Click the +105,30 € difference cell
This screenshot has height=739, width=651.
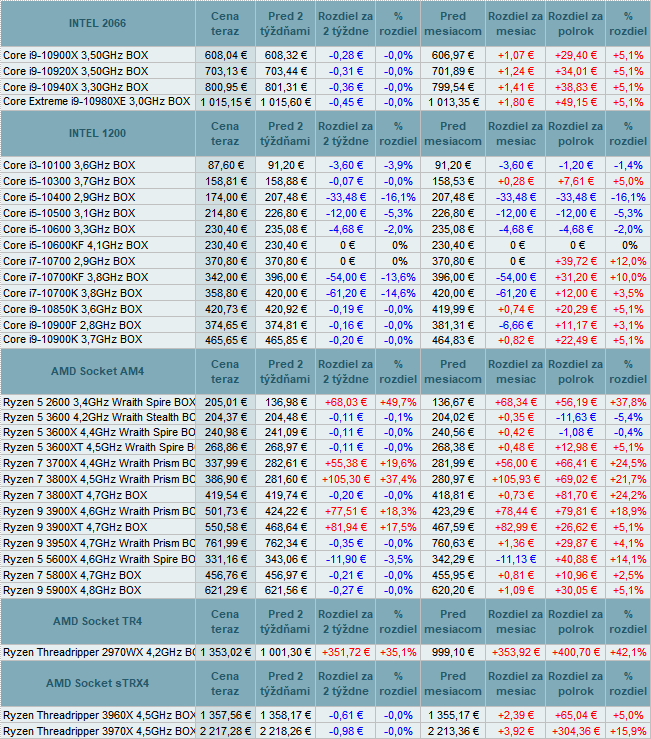pos(346,480)
